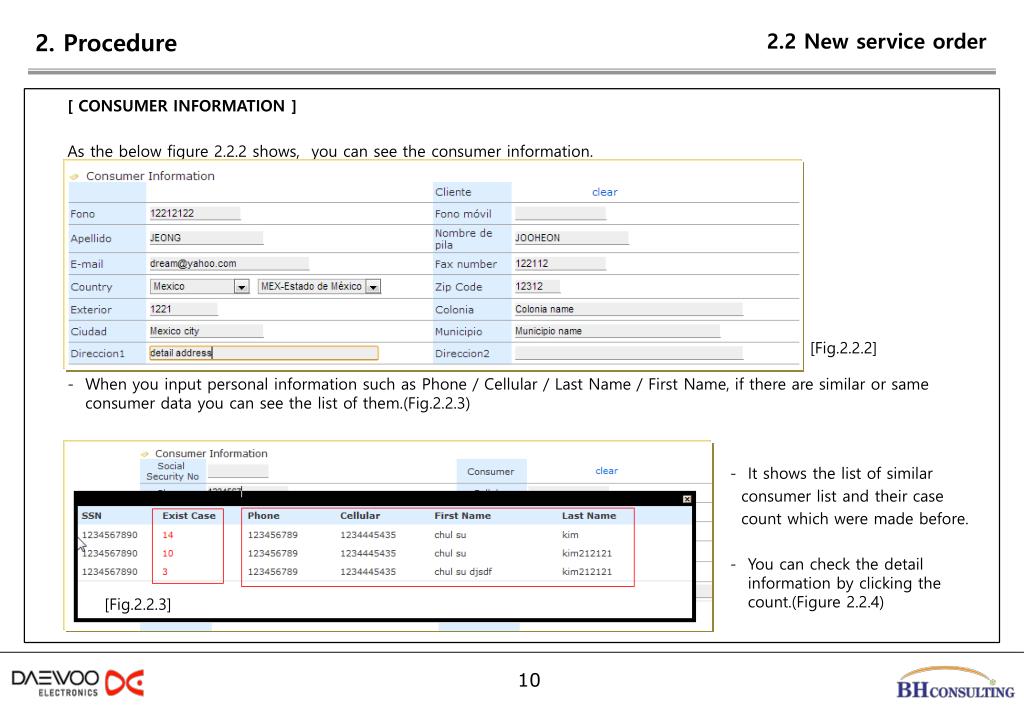Close the similar consumer list popup
Screen dimensions: 1024x709
point(686,499)
